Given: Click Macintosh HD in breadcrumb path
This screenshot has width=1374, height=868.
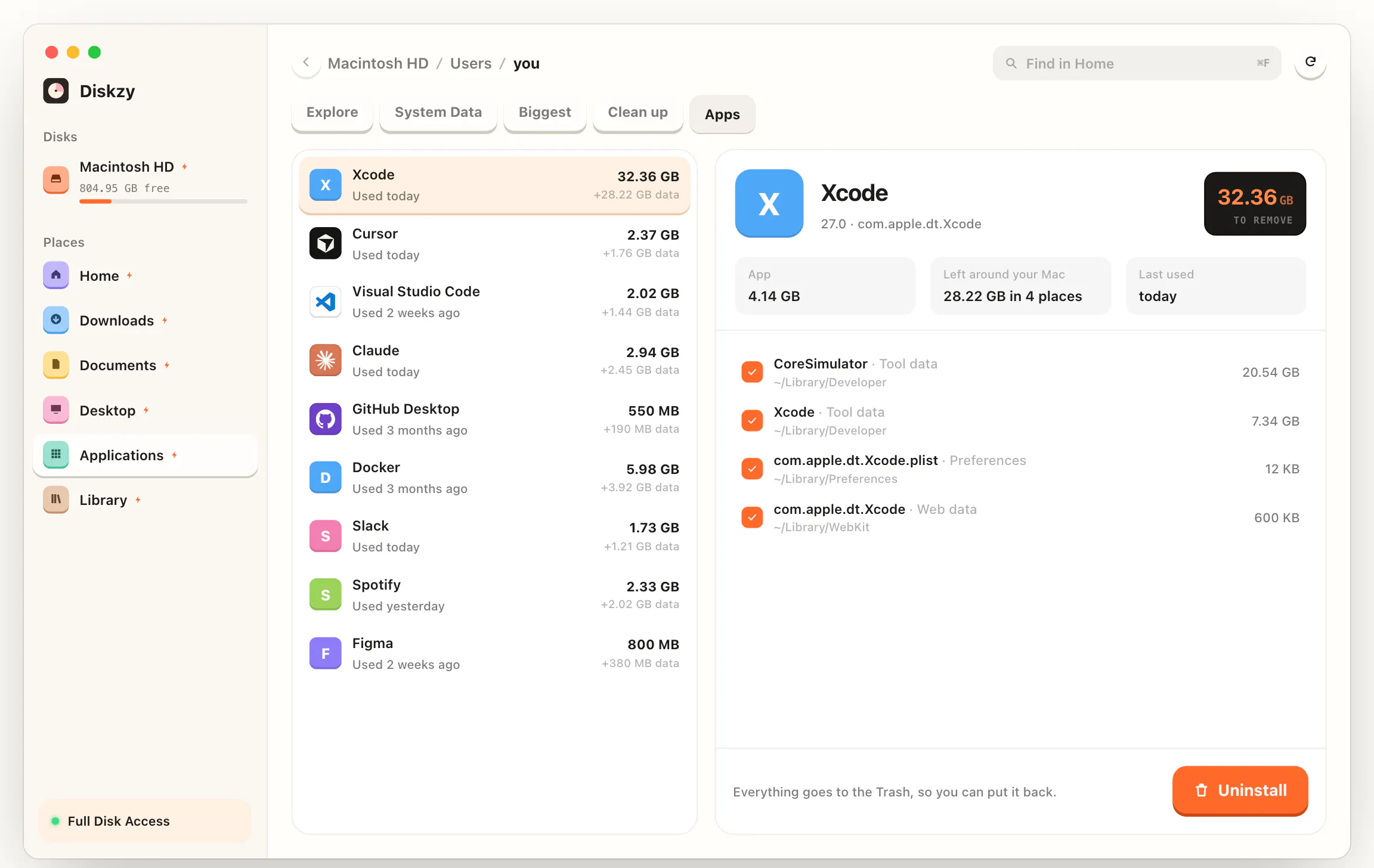Looking at the screenshot, I should pos(378,63).
